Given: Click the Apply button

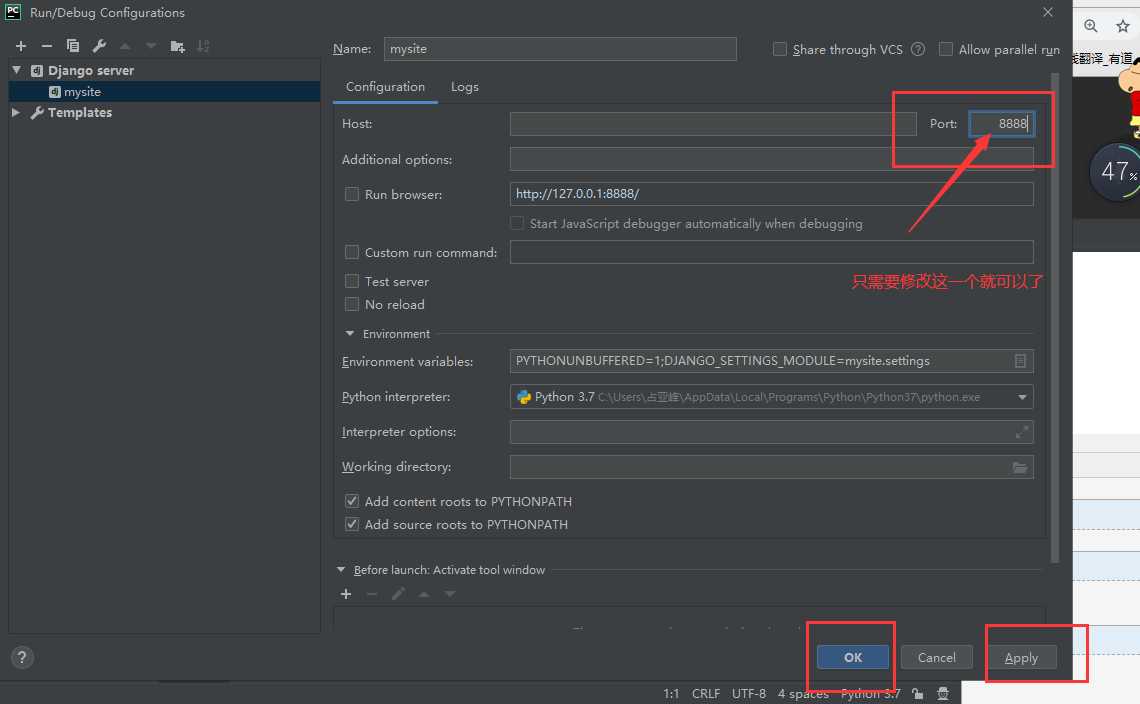Looking at the screenshot, I should [x=1021, y=657].
